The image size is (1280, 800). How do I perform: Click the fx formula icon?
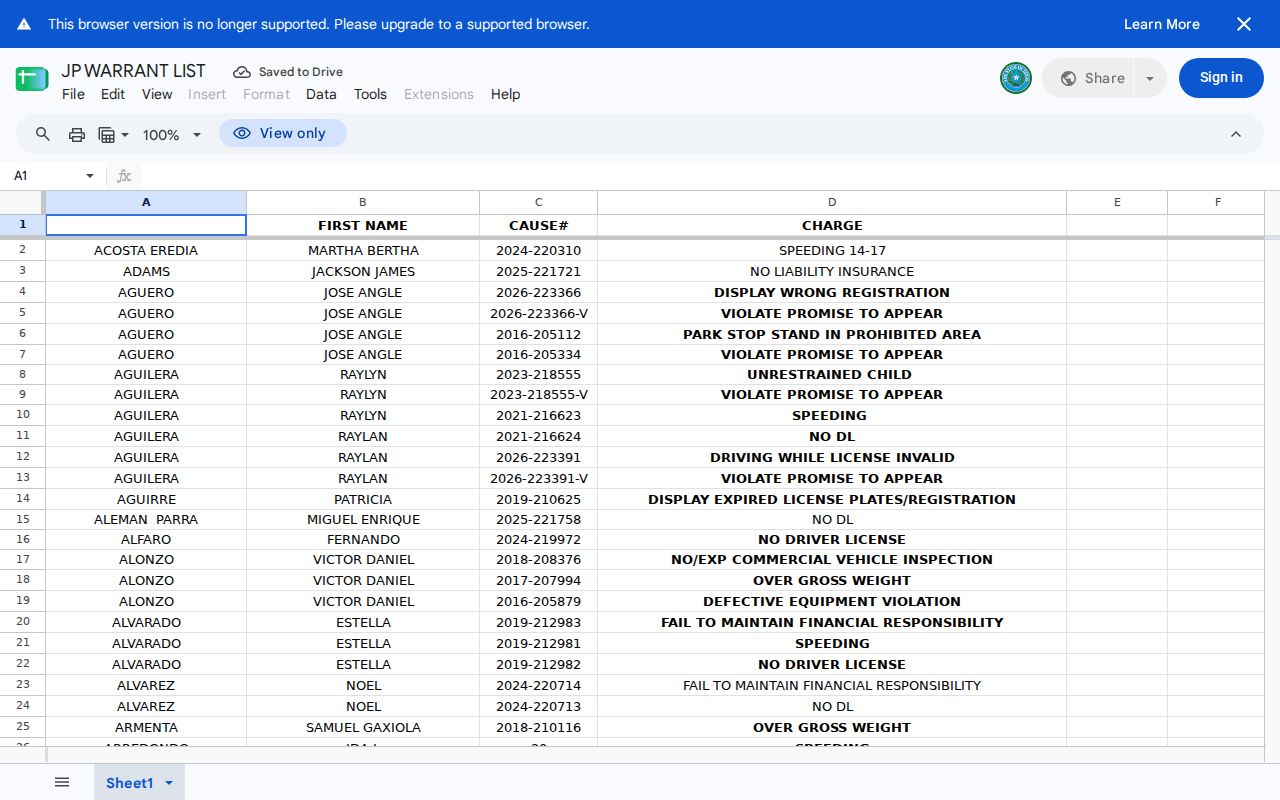click(x=124, y=176)
